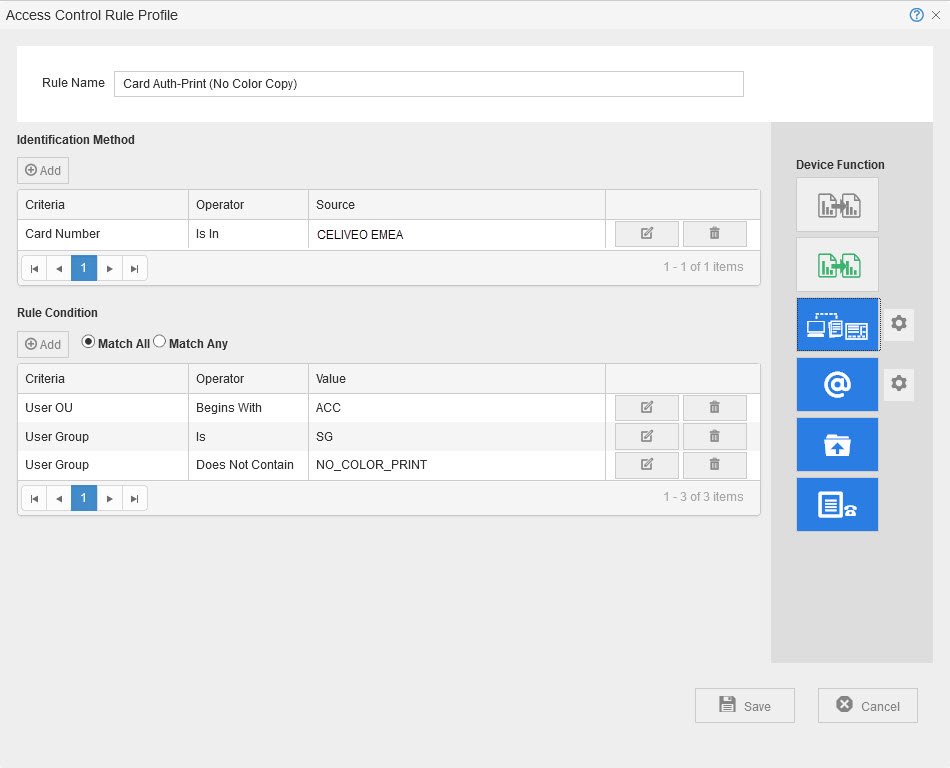Click the ACC value cell
The image size is (950, 768).
[457, 408]
